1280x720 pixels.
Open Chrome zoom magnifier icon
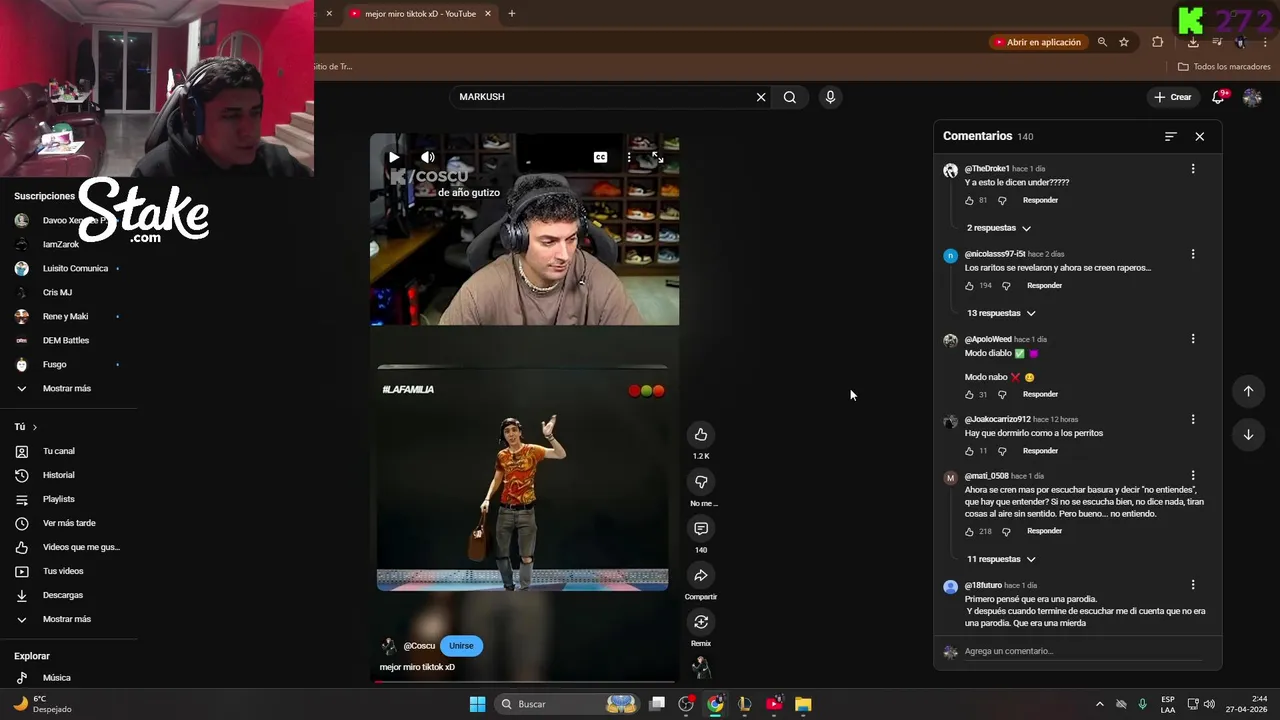[1102, 42]
